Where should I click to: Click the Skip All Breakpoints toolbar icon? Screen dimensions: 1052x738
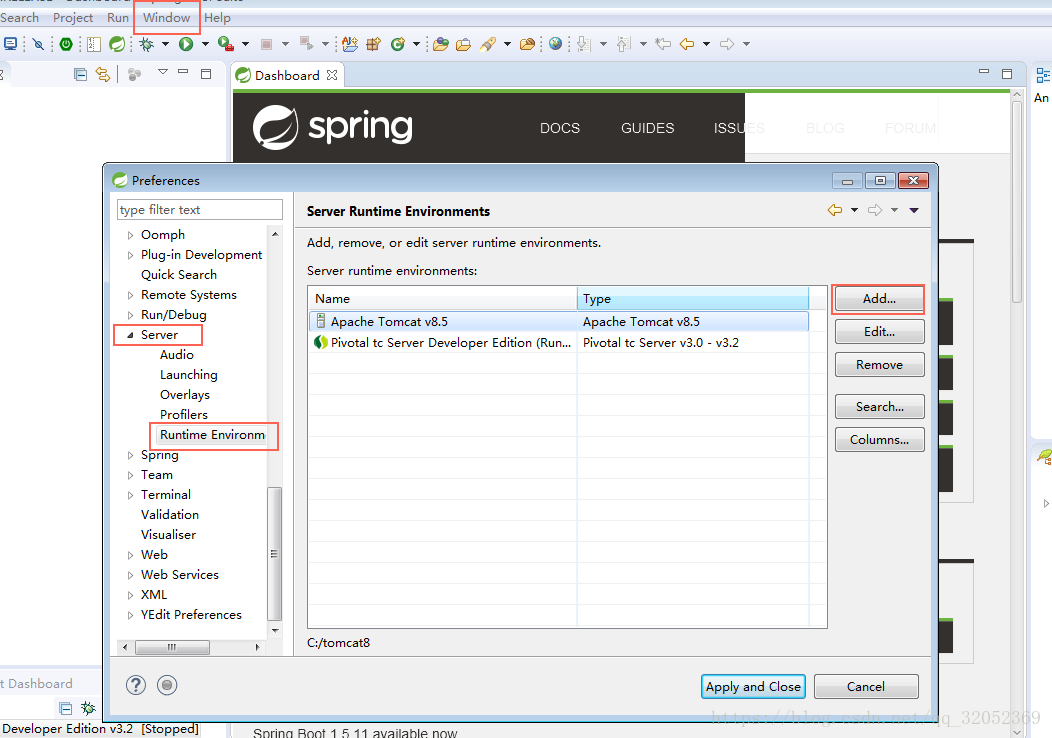(x=38, y=44)
